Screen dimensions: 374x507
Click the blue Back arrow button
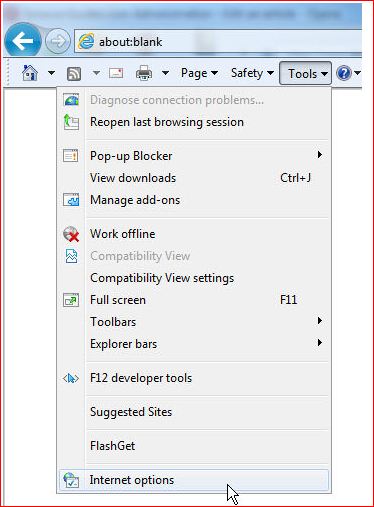(x=23, y=41)
